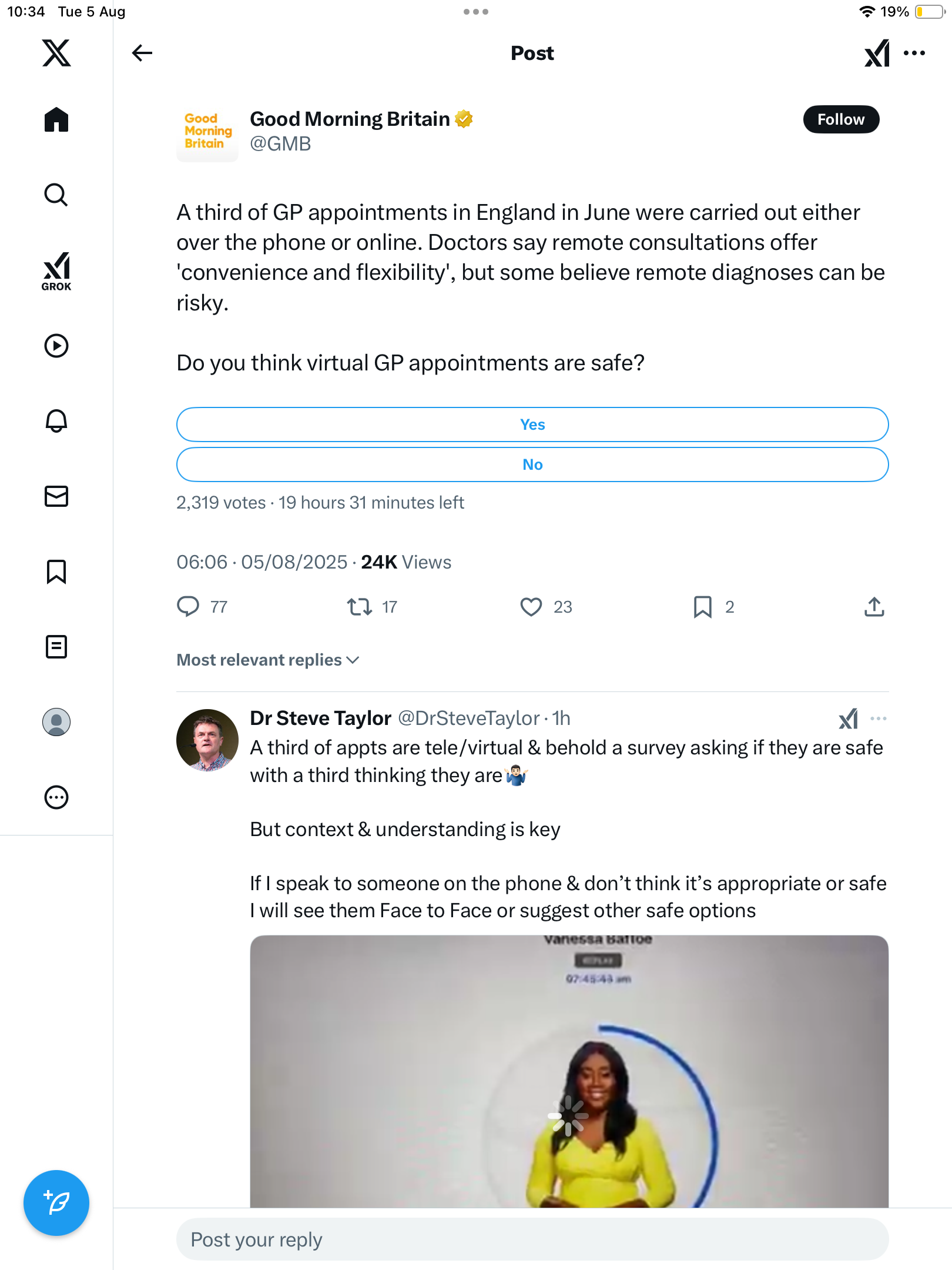Go back using the arrow icon
The image size is (952, 1270).
click(142, 53)
